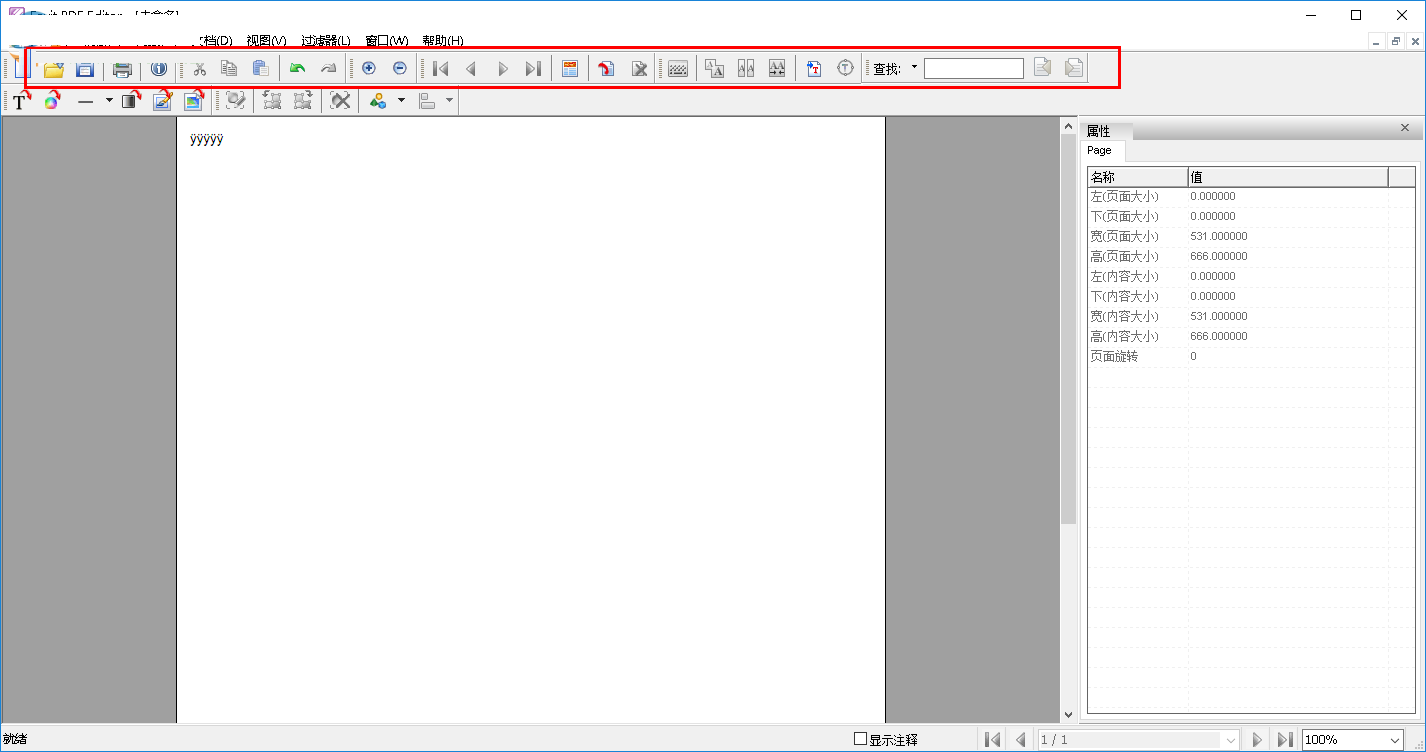Open the color wheel tool
This screenshot has height=752, width=1426.
point(52,101)
